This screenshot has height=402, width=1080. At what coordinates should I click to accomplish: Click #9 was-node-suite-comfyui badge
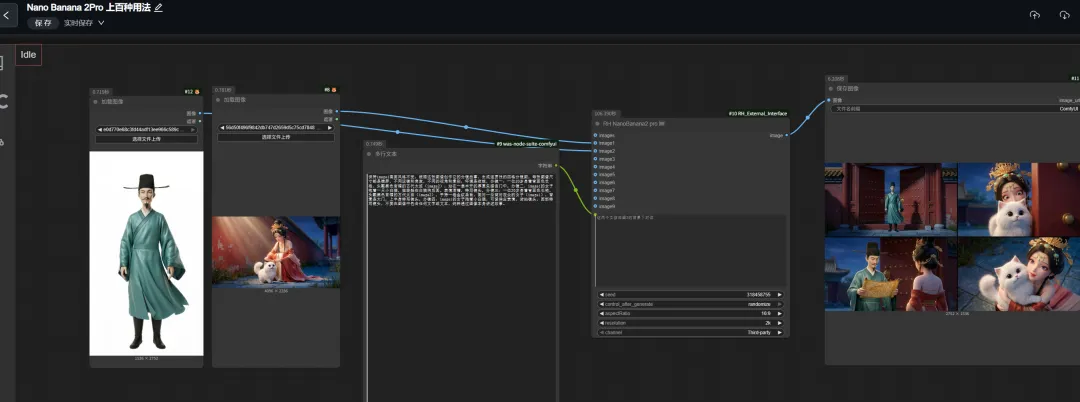(526, 144)
